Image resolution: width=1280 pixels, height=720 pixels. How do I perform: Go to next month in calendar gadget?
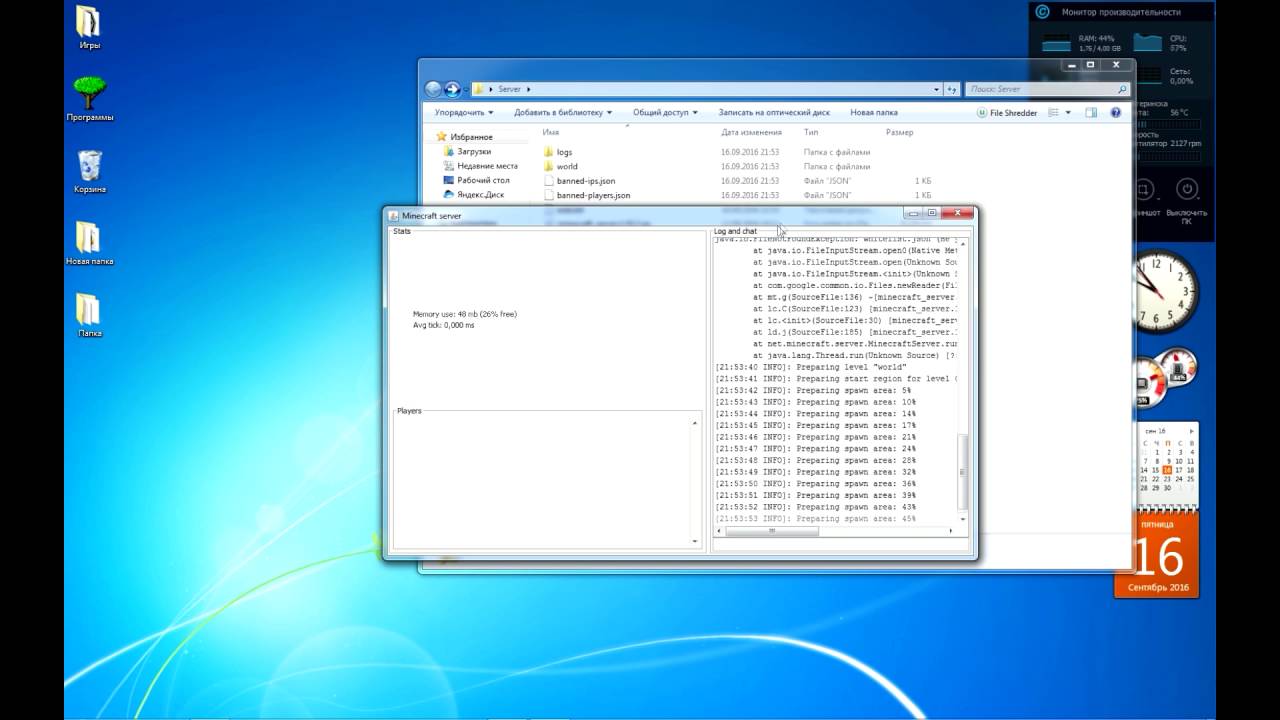[1191, 431]
